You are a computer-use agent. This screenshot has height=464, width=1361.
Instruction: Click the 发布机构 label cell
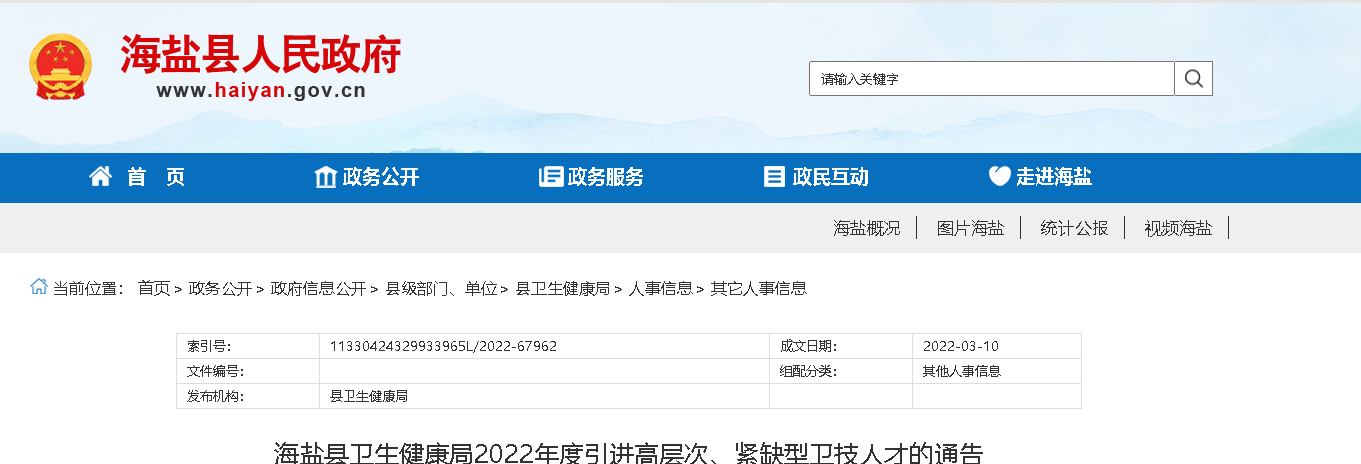pos(248,396)
